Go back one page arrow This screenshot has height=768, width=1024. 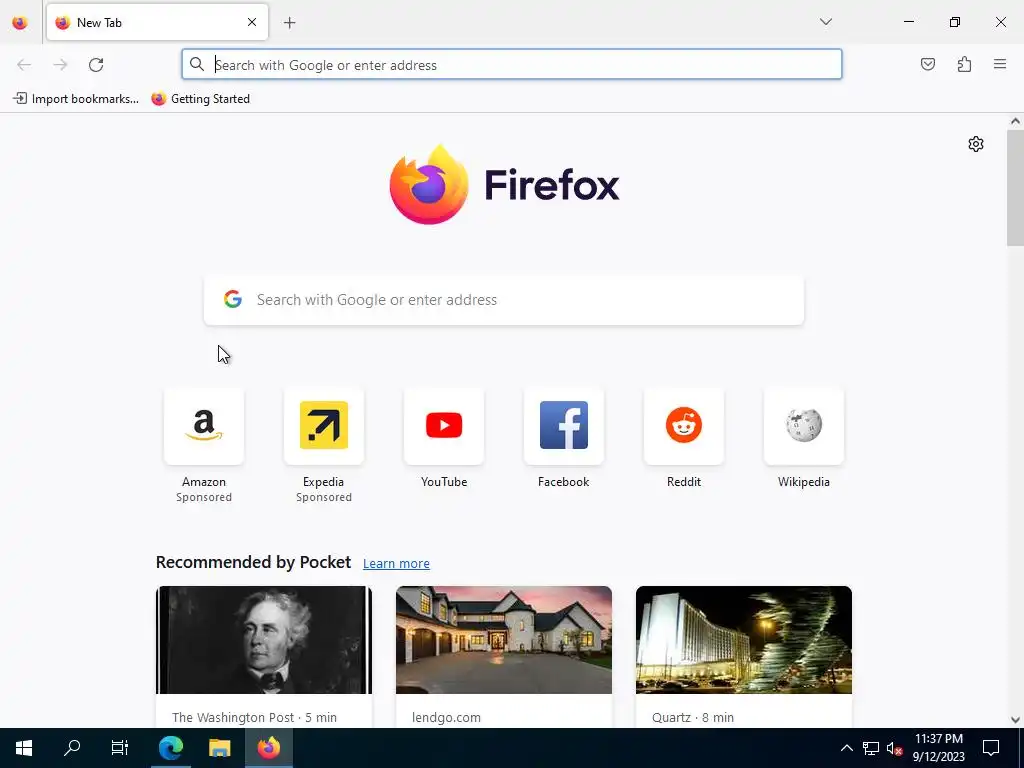24,65
